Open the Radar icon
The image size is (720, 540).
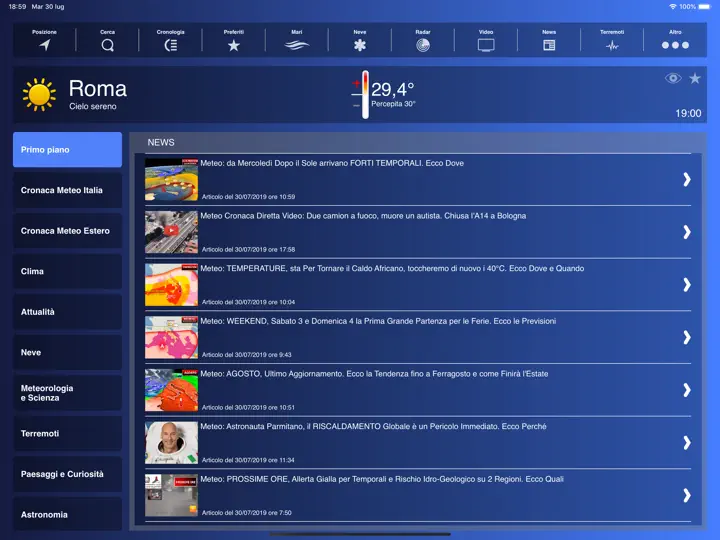click(423, 45)
